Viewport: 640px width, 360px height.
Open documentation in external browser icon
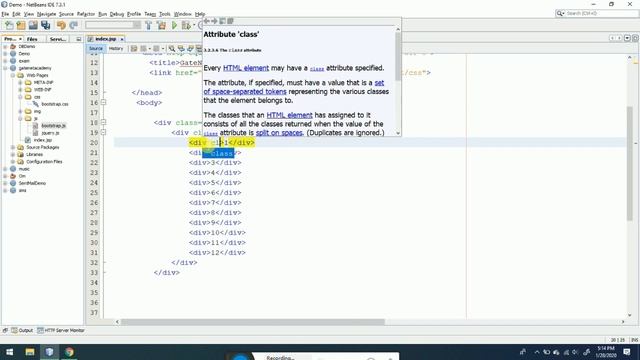point(222,21)
